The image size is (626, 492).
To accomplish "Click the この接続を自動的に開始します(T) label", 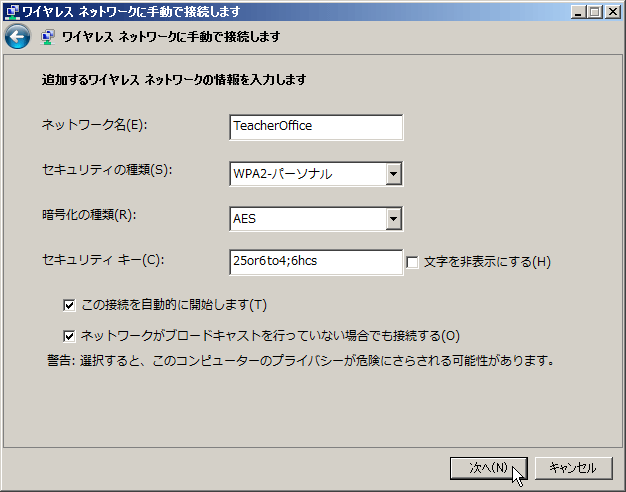I will [x=174, y=305].
